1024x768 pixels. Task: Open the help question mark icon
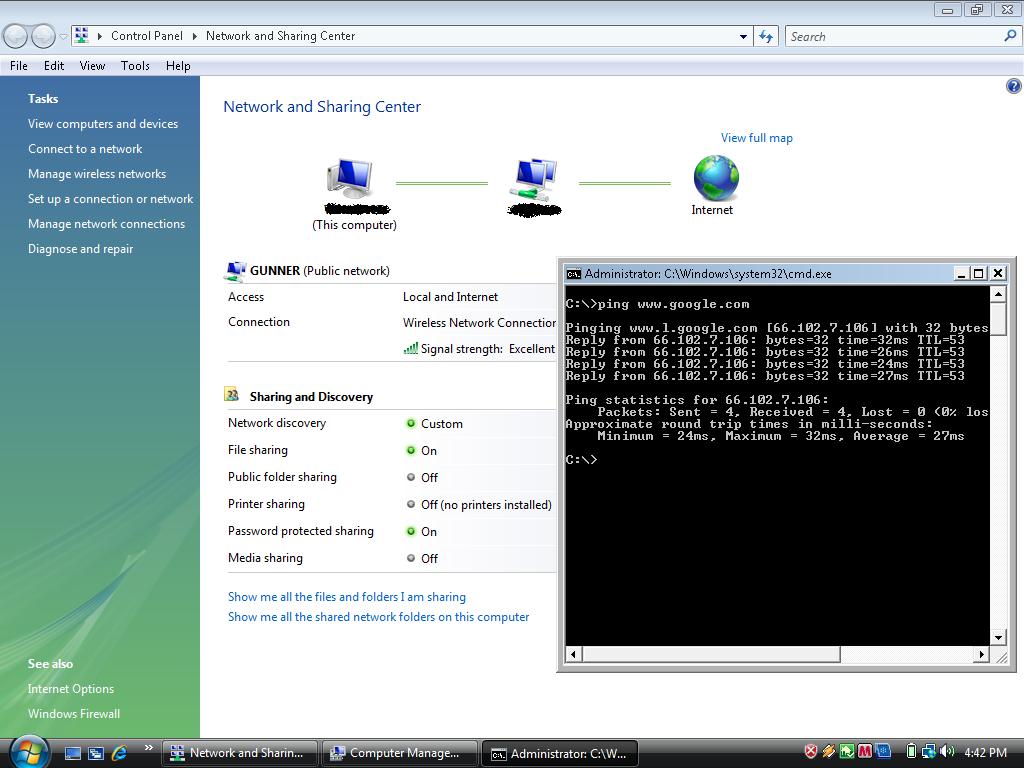pyautogui.click(x=1014, y=86)
